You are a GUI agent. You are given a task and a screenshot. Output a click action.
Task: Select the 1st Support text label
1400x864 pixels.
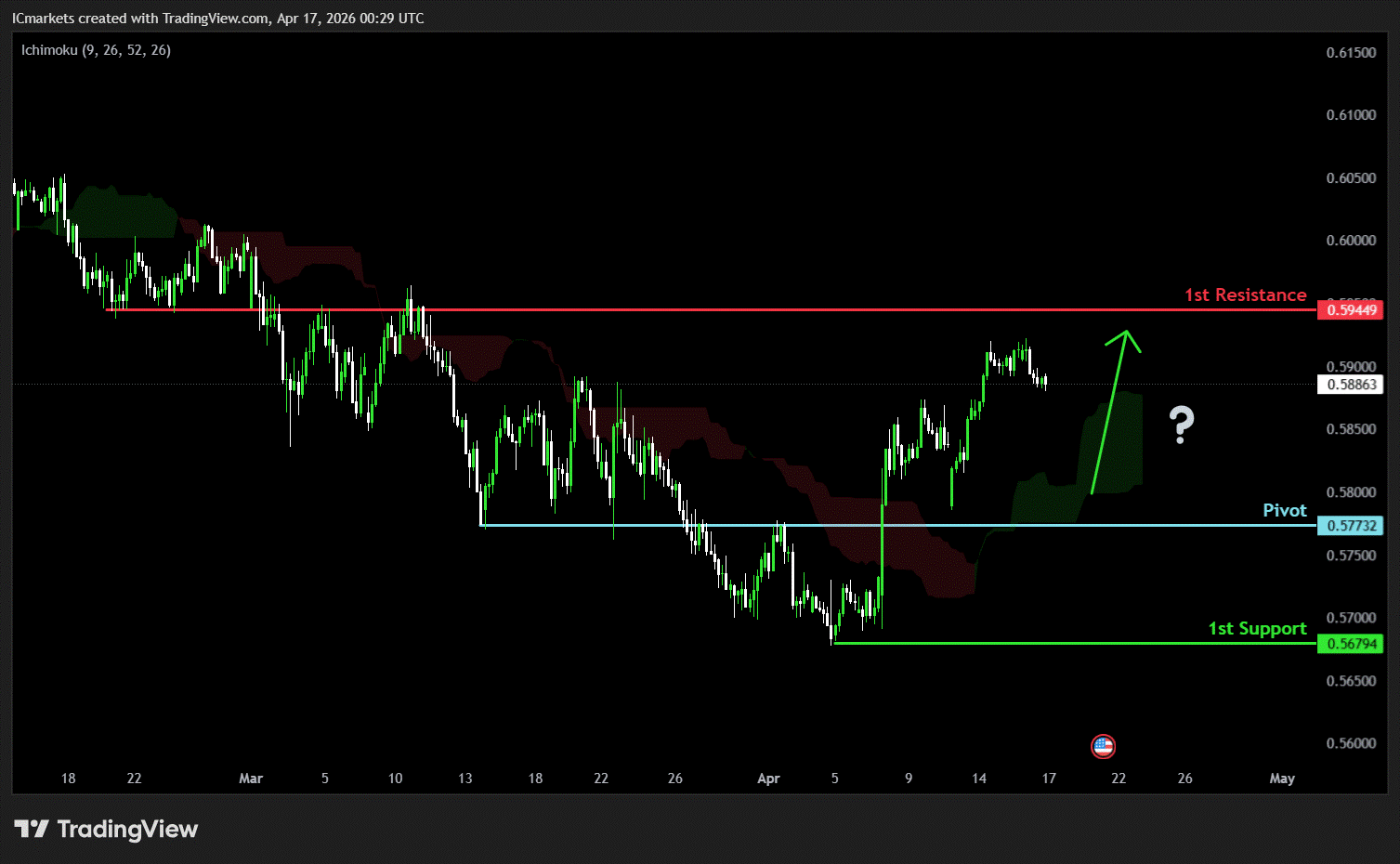1256,629
